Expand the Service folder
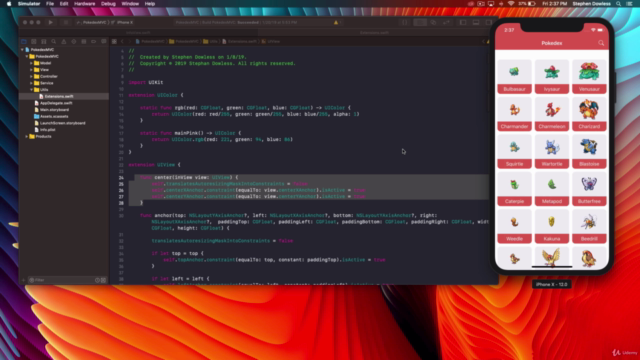Image resolution: width=640 pixels, height=360 pixels. pos(31,83)
